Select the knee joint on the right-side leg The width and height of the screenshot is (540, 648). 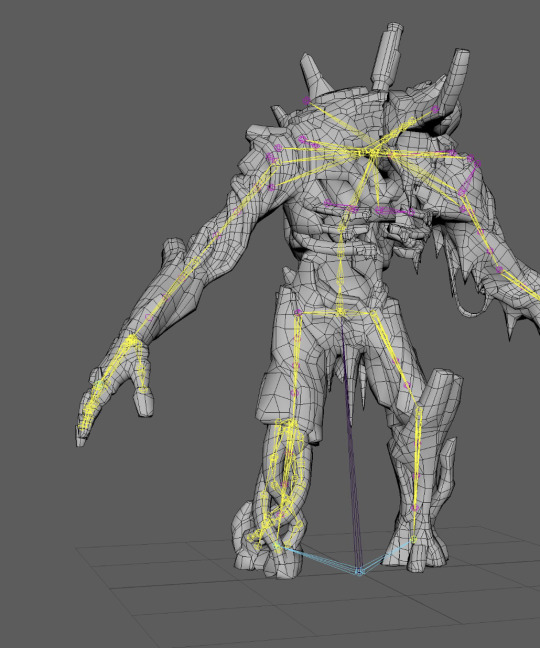tap(418, 411)
